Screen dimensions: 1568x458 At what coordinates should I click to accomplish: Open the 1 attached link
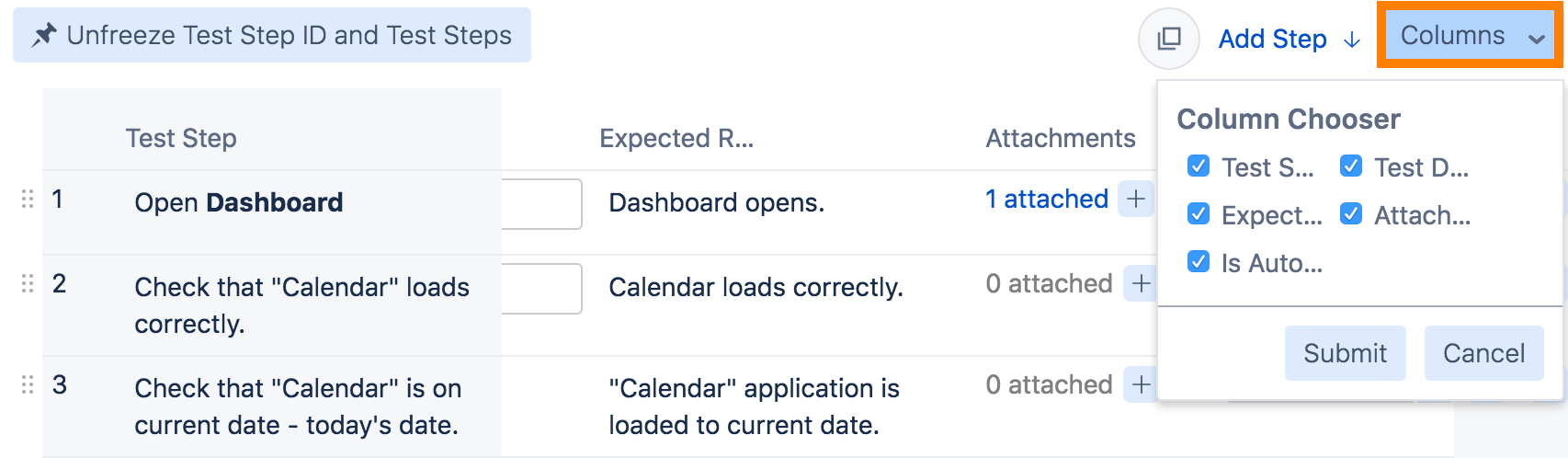click(1046, 200)
